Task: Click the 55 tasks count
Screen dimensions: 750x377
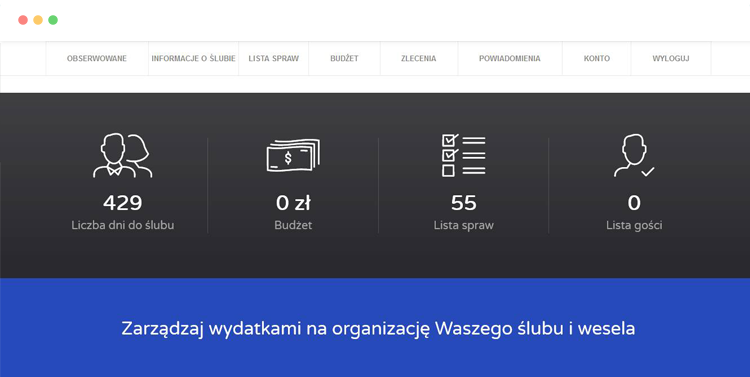Action: (x=463, y=203)
